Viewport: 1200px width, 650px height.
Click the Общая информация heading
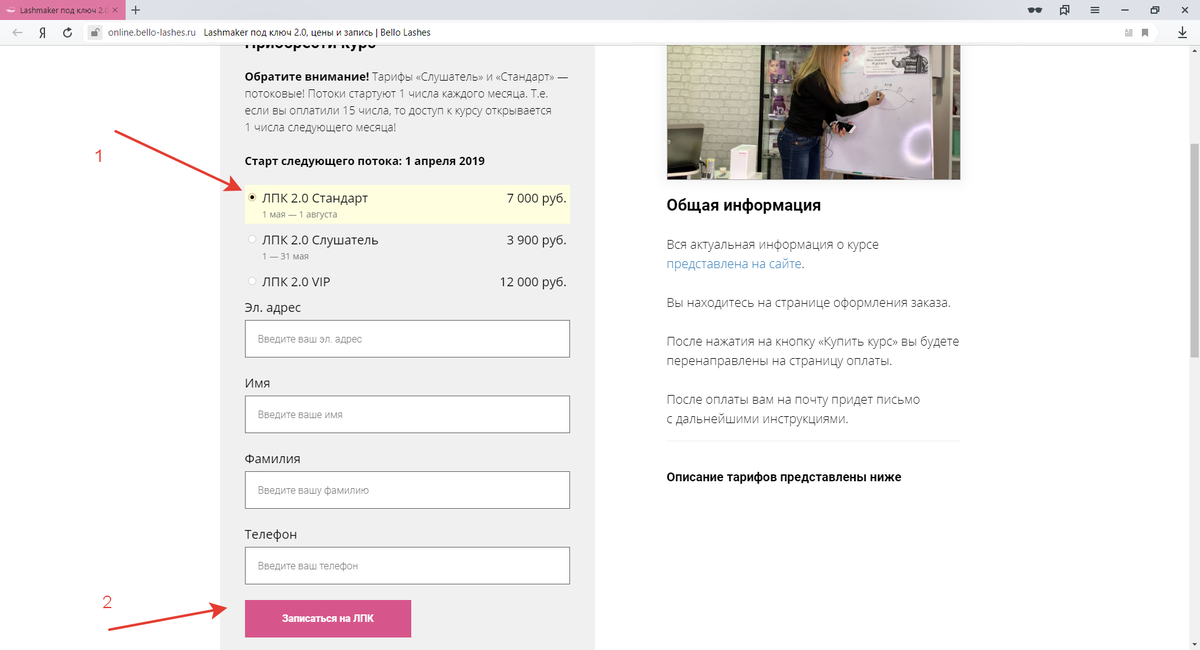coord(744,206)
